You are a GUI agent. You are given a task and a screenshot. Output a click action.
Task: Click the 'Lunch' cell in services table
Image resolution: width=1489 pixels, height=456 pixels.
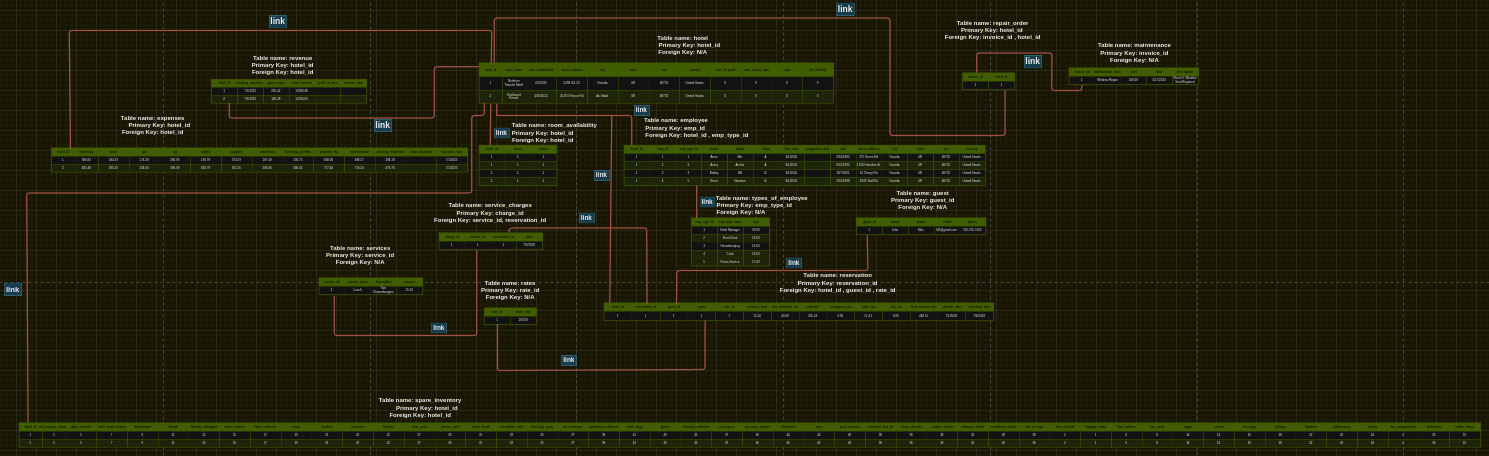coord(357,290)
